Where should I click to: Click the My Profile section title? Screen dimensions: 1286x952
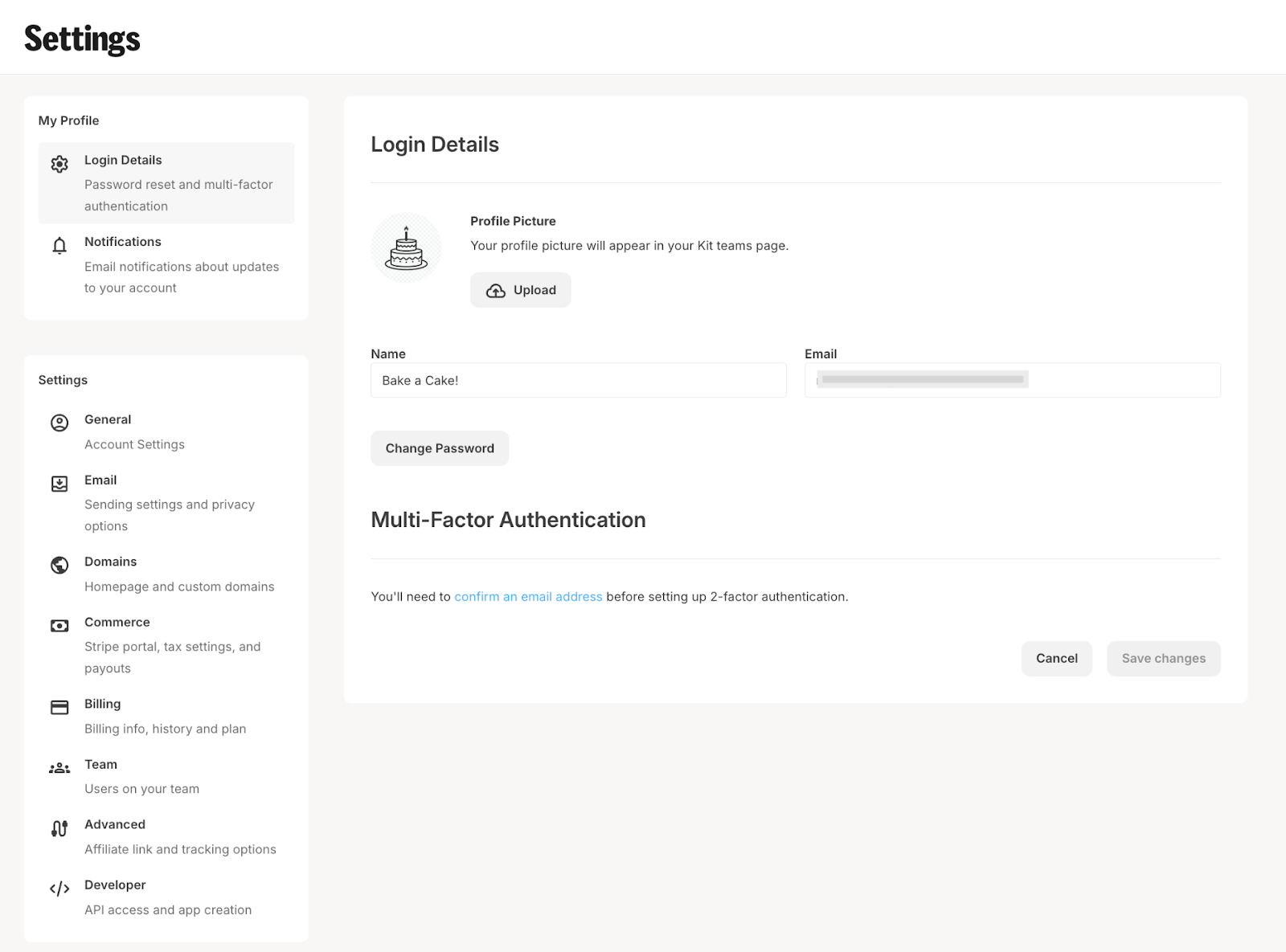coord(69,121)
